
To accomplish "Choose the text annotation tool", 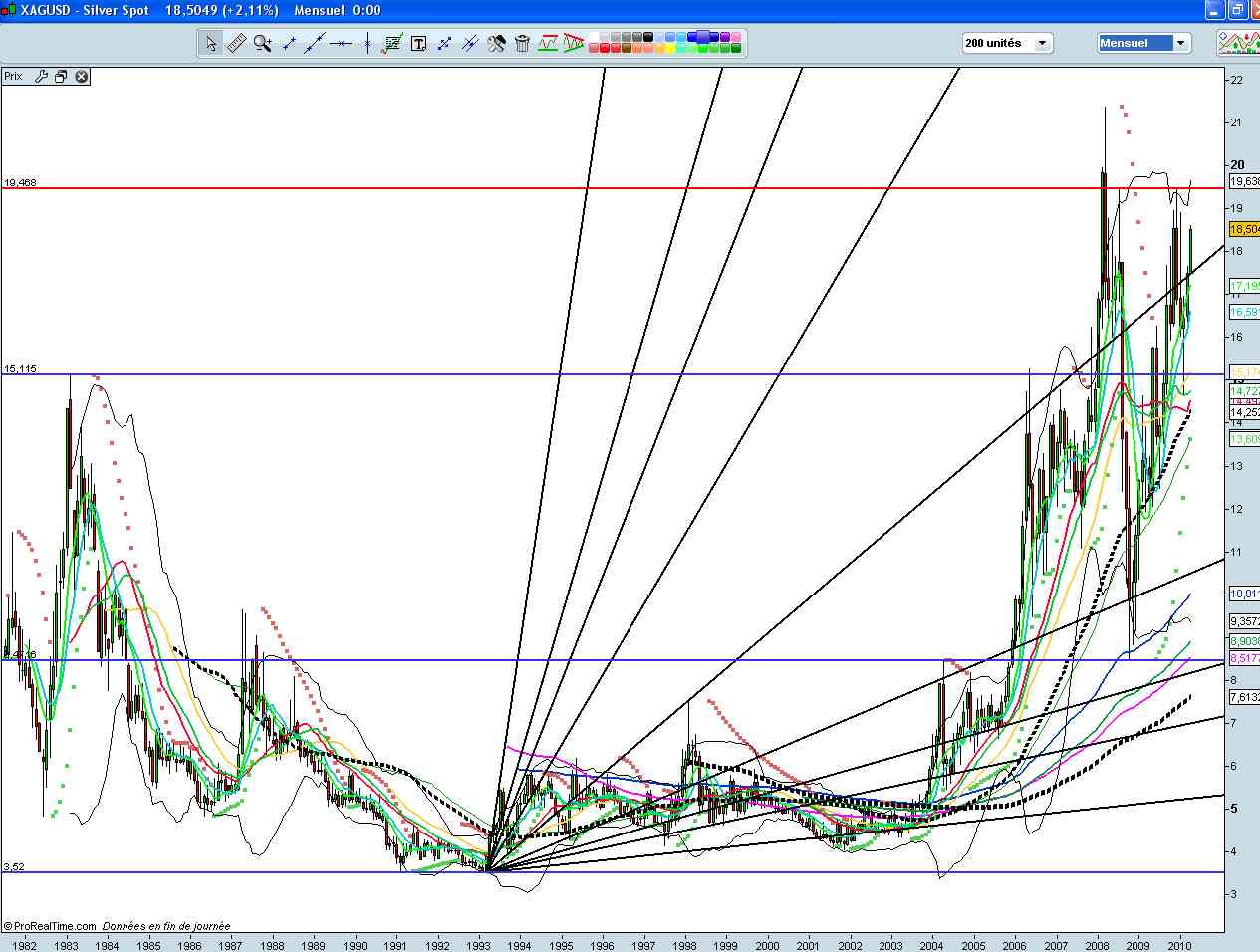I will 418,43.
